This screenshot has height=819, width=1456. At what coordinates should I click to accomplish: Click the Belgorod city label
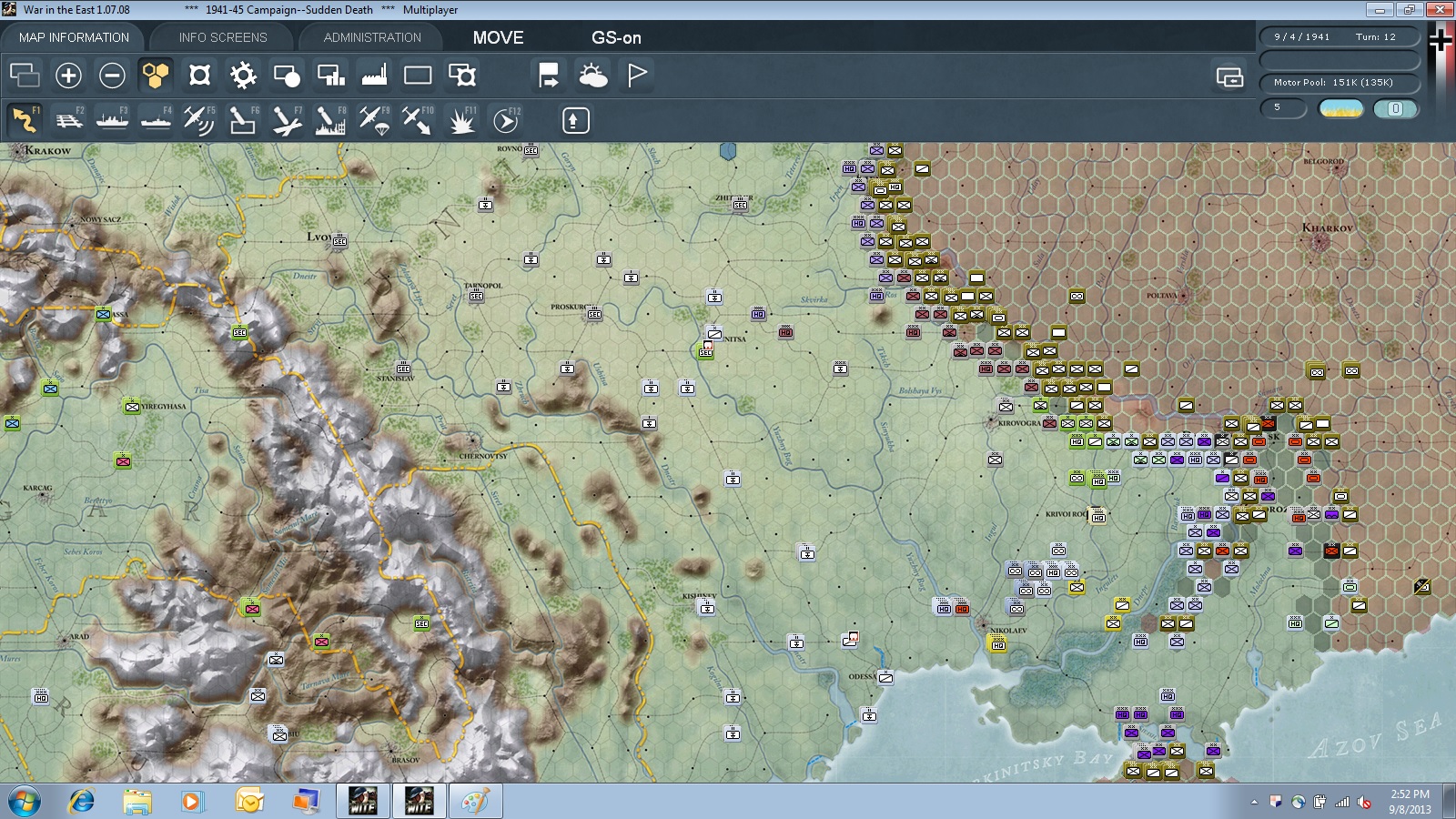coord(1323,161)
